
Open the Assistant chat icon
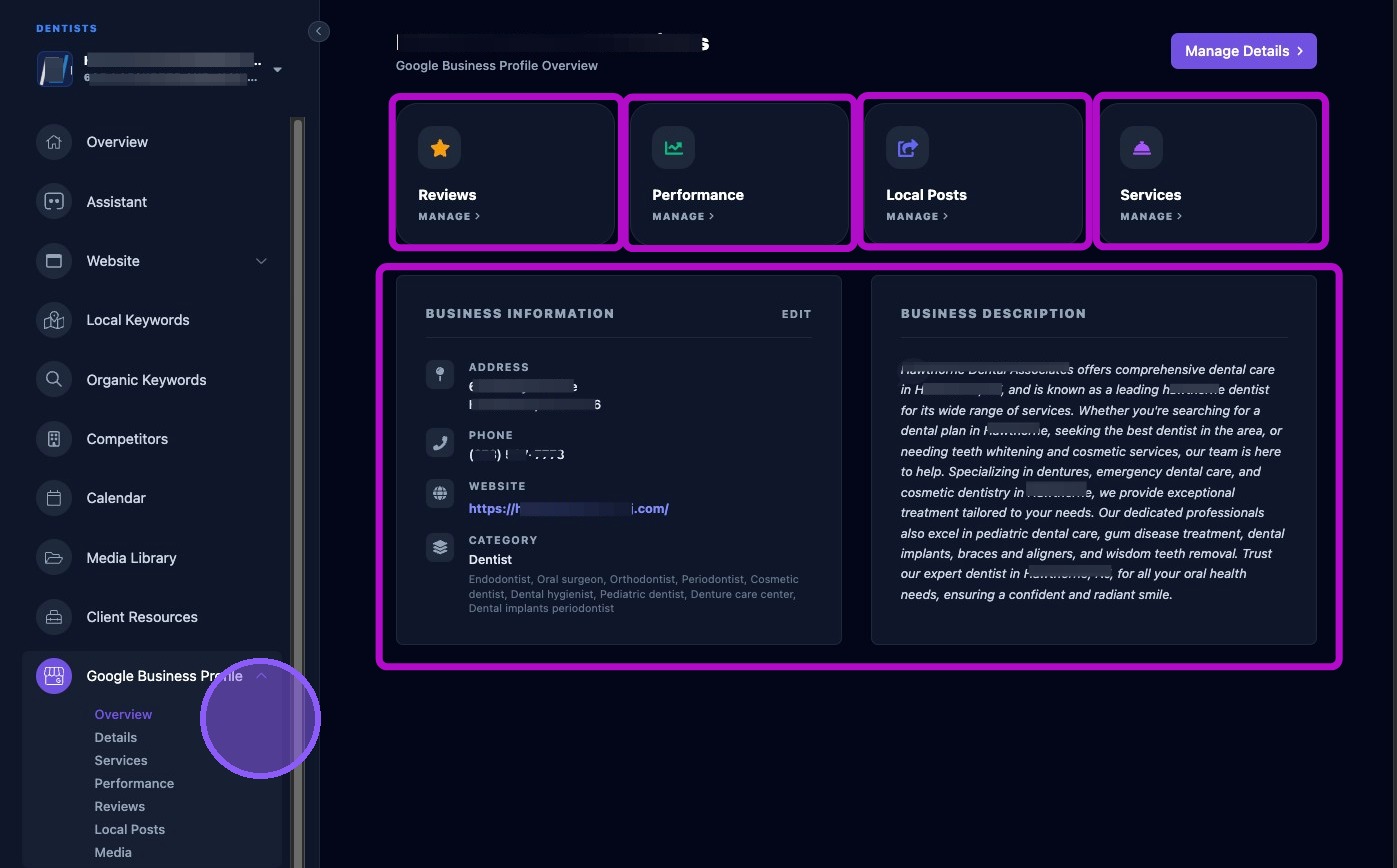pyautogui.click(x=54, y=201)
